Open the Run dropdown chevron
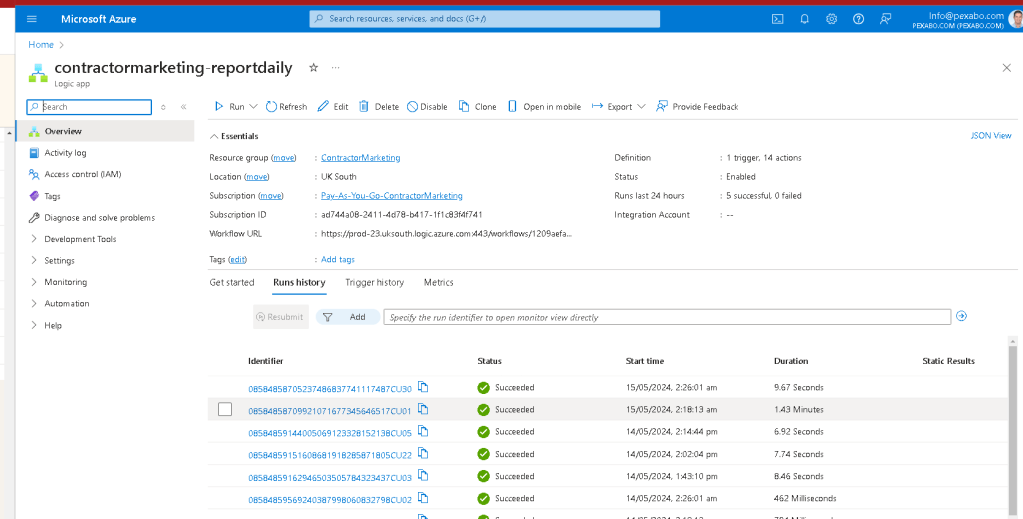The width and height of the screenshot is (1023, 519). click(254, 106)
